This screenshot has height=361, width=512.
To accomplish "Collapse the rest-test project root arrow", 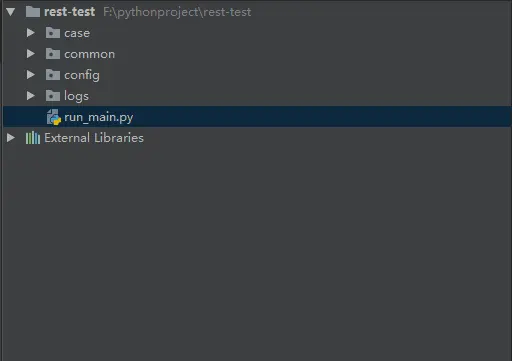I will tap(11, 12).
